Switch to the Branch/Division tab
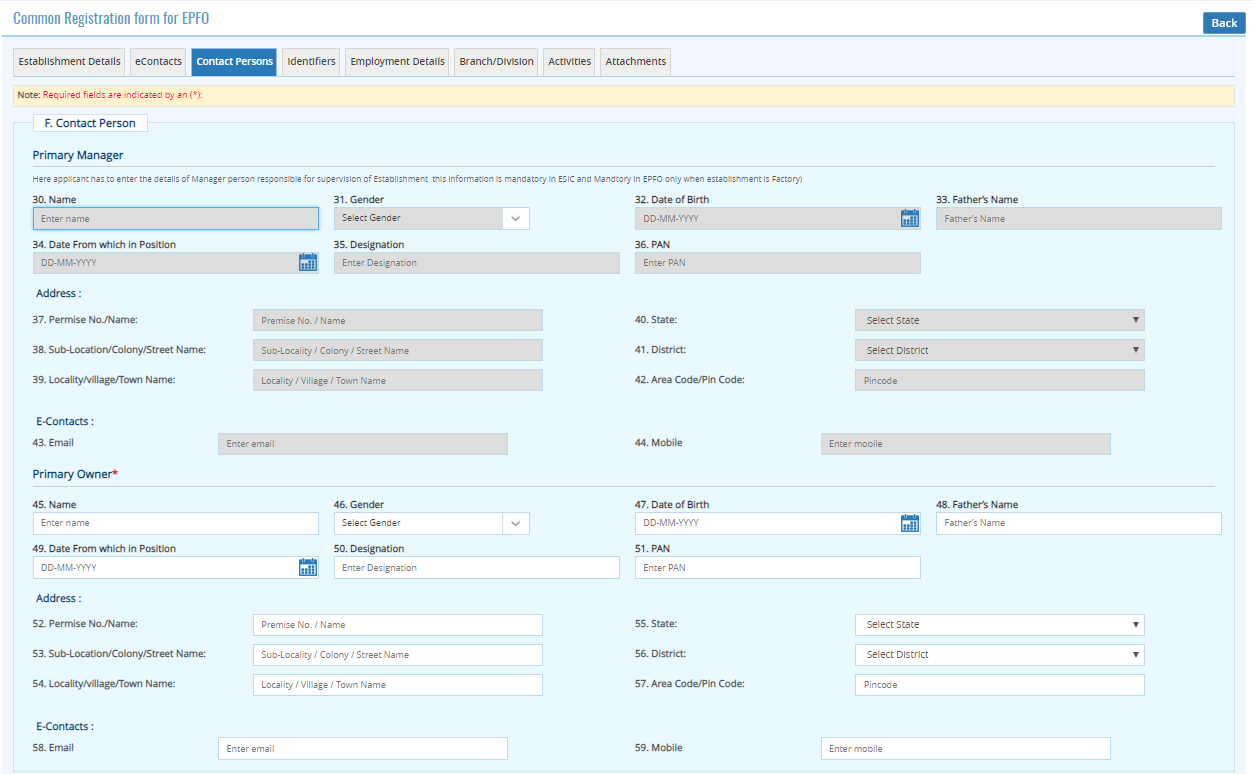 [x=496, y=62]
